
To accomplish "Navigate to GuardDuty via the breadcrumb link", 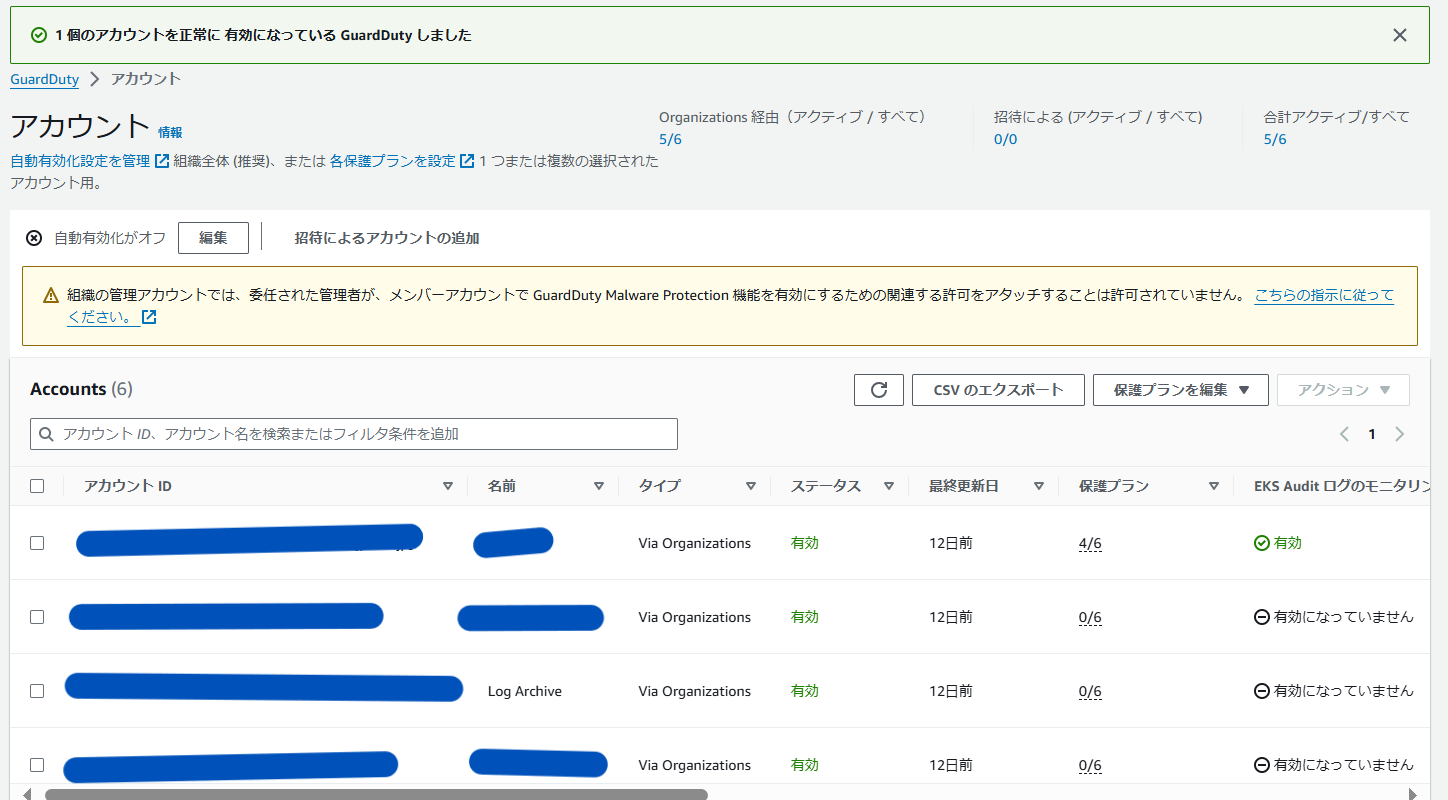I will point(44,78).
